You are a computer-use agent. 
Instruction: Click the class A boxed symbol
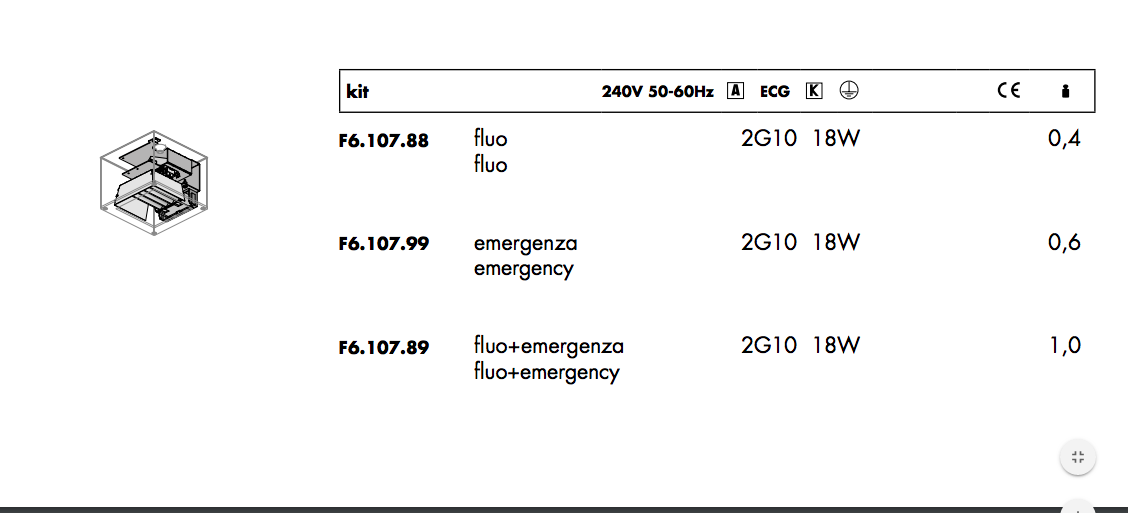click(735, 91)
